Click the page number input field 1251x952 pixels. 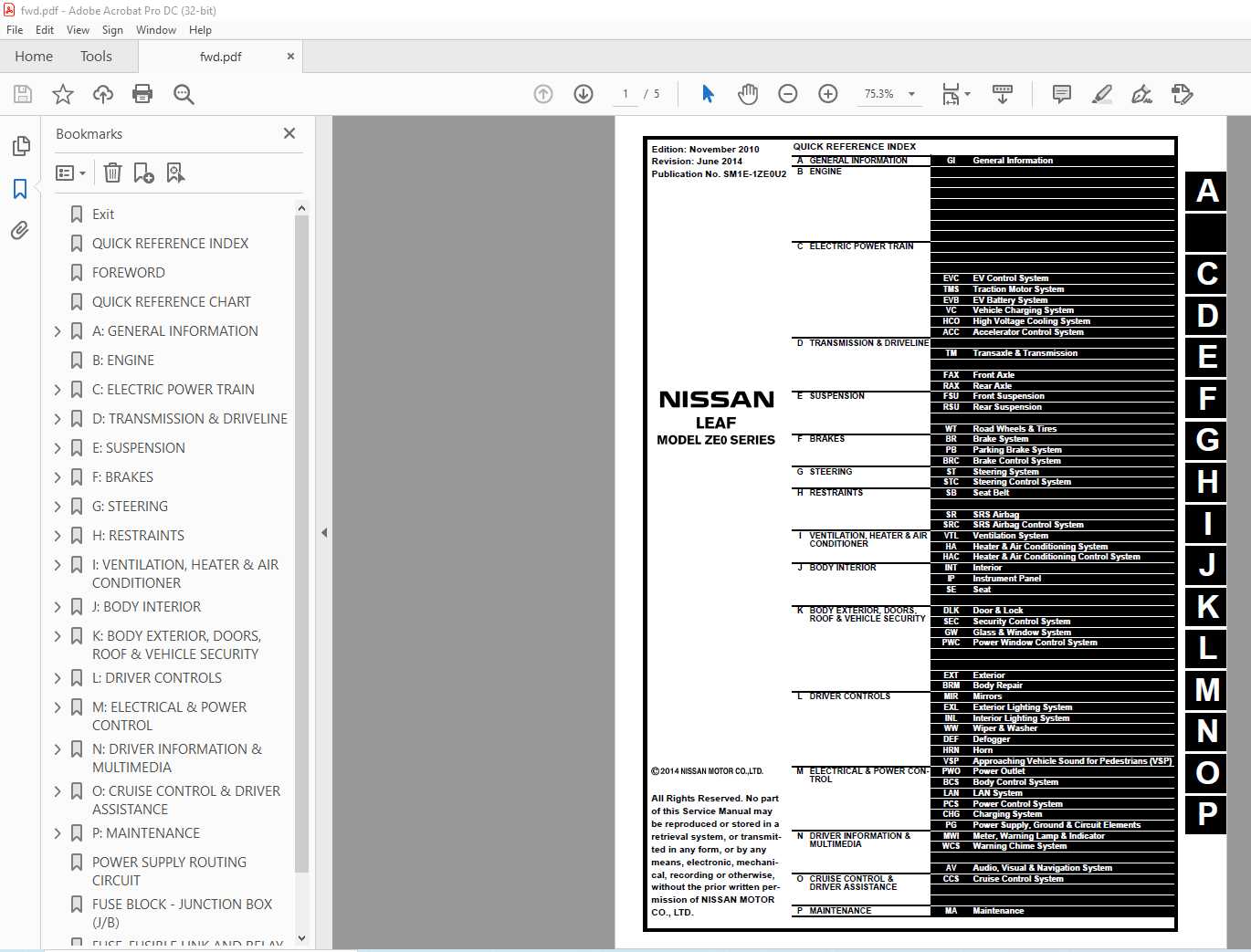(x=625, y=94)
